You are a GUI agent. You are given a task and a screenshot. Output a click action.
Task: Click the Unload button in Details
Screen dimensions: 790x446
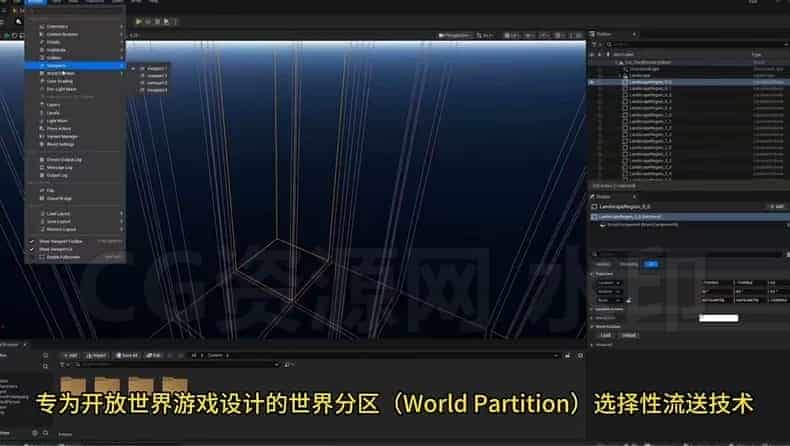coord(629,335)
